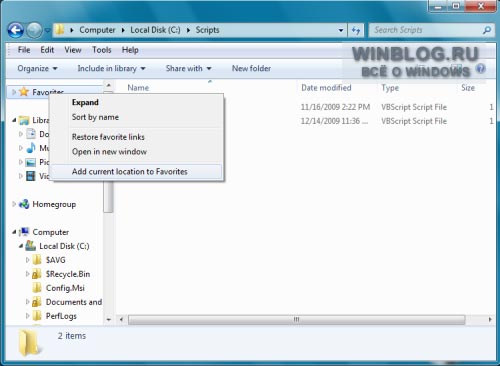This screenshot has height=366, width=500.
Task: Click the horizontal scrollbar thumb
Action: [x=296, y=320]
